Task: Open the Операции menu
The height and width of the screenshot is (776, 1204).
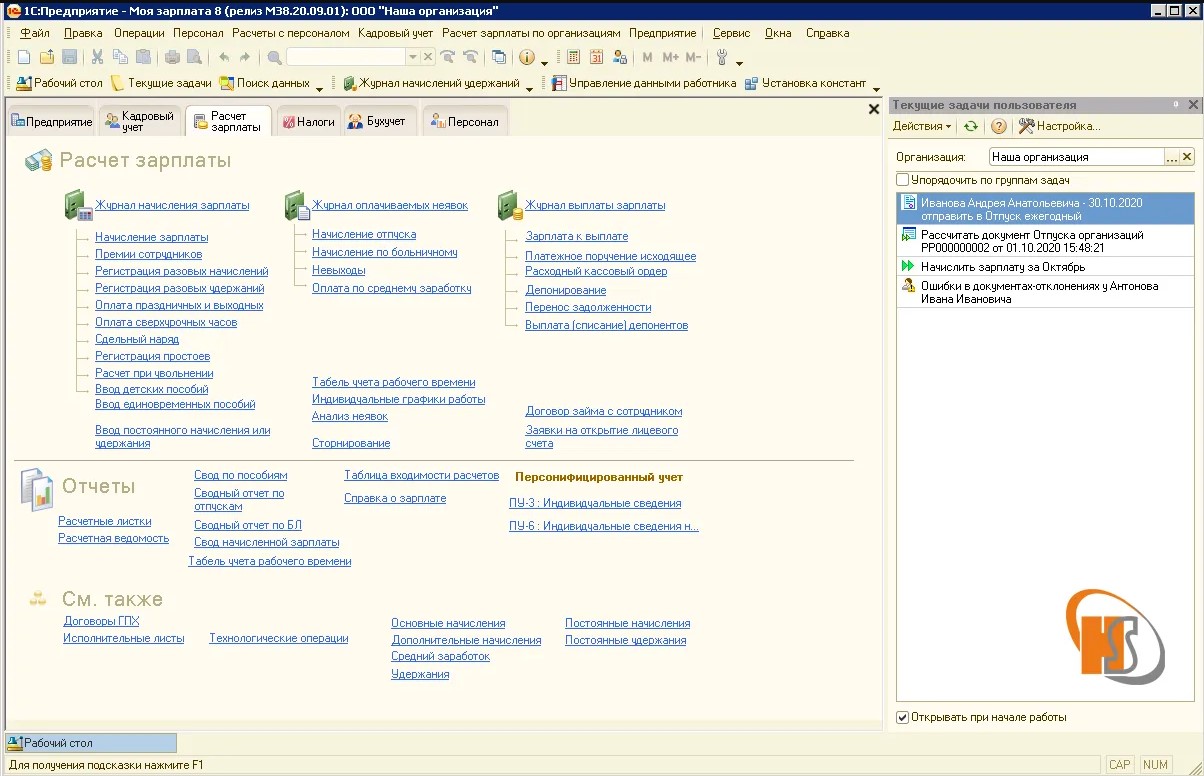Action: click(139, 33)
